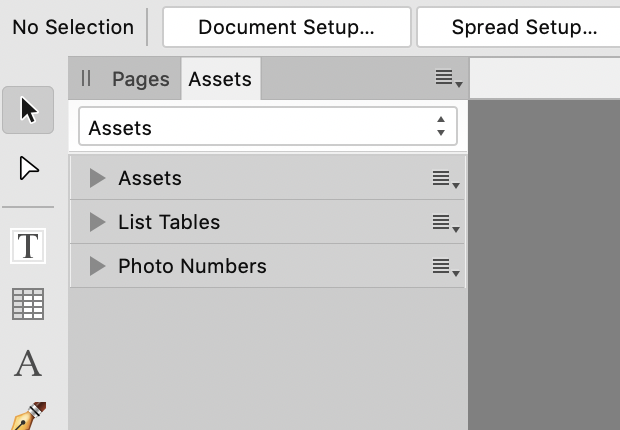Switch to the Pages tab
Image resolution: width=620 pixels, height=430 pixels.
[141, 79]
